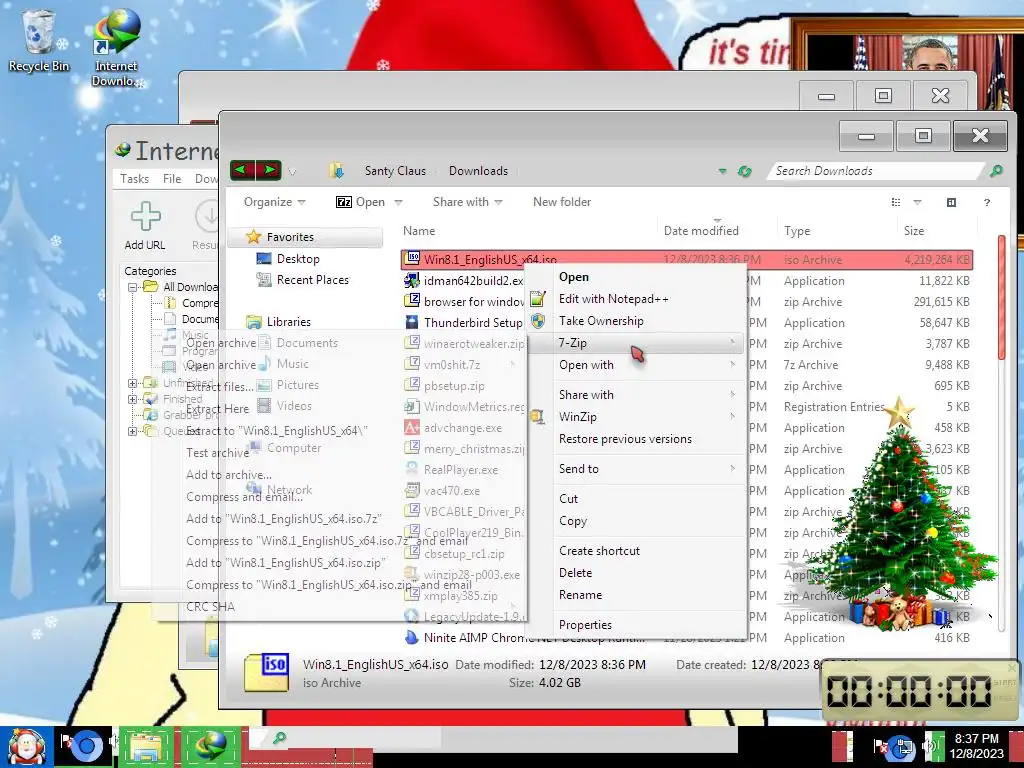Toggle the preview pane icon
The height and width of the screenshot is (768, 1024).
click(x=951, y=202)
